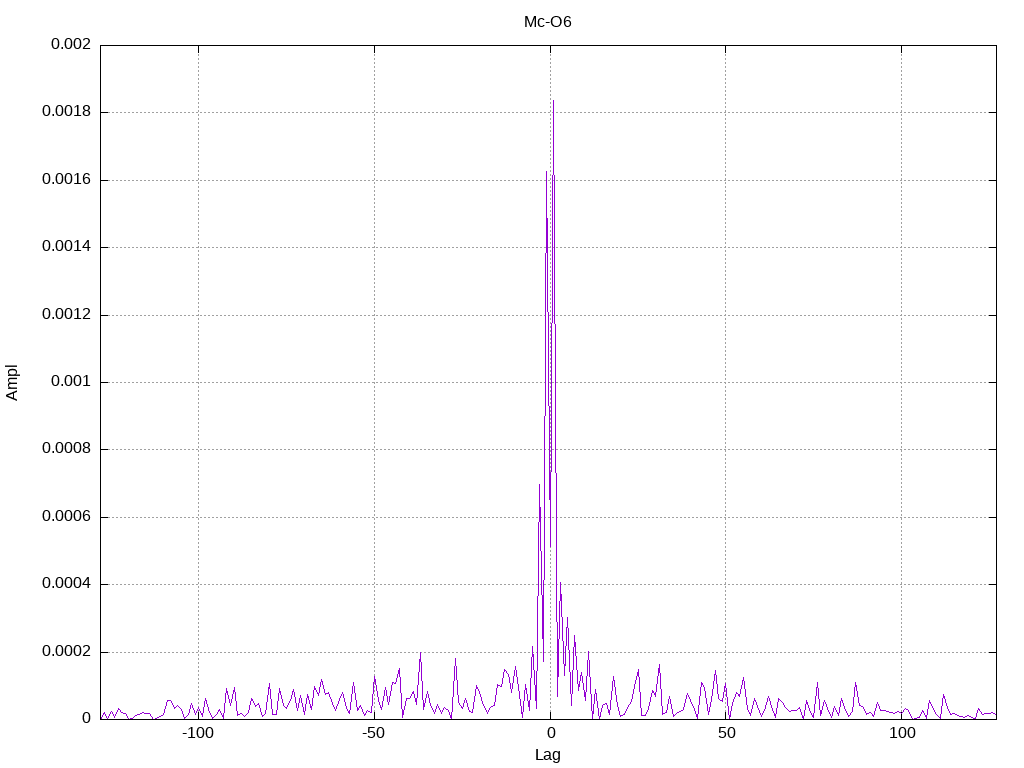Click y-axis tick value 0.002
This screenshot has height=768, width=1024.
71,44
